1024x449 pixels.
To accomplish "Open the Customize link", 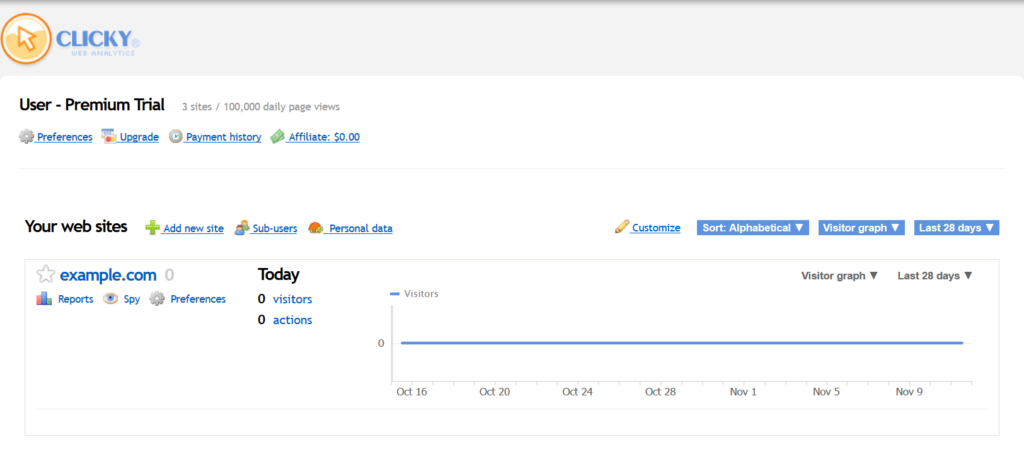I will (656, 228).
